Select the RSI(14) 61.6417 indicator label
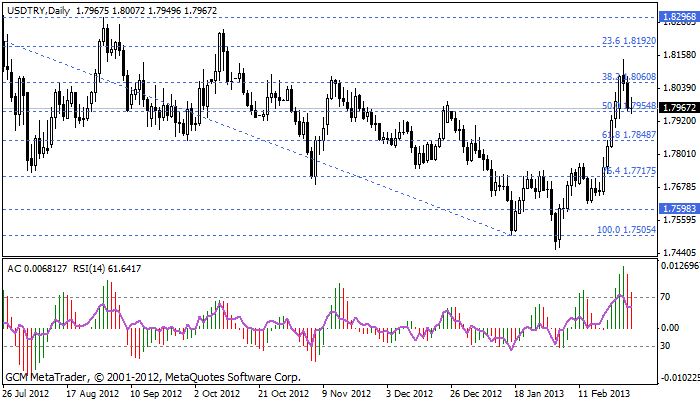The image size is (700, 402). (107, 269)
